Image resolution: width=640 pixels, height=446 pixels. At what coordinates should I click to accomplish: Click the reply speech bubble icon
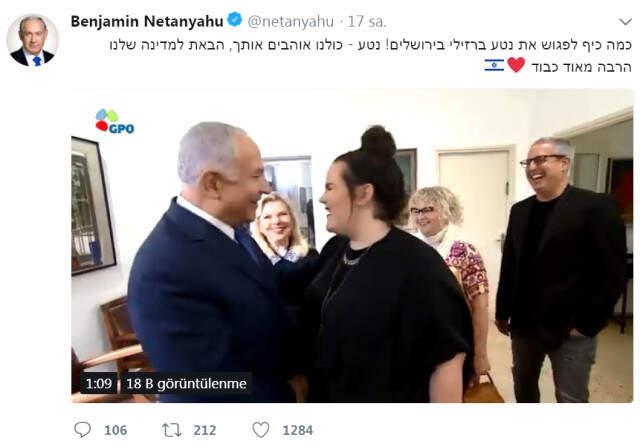[82, 430]
